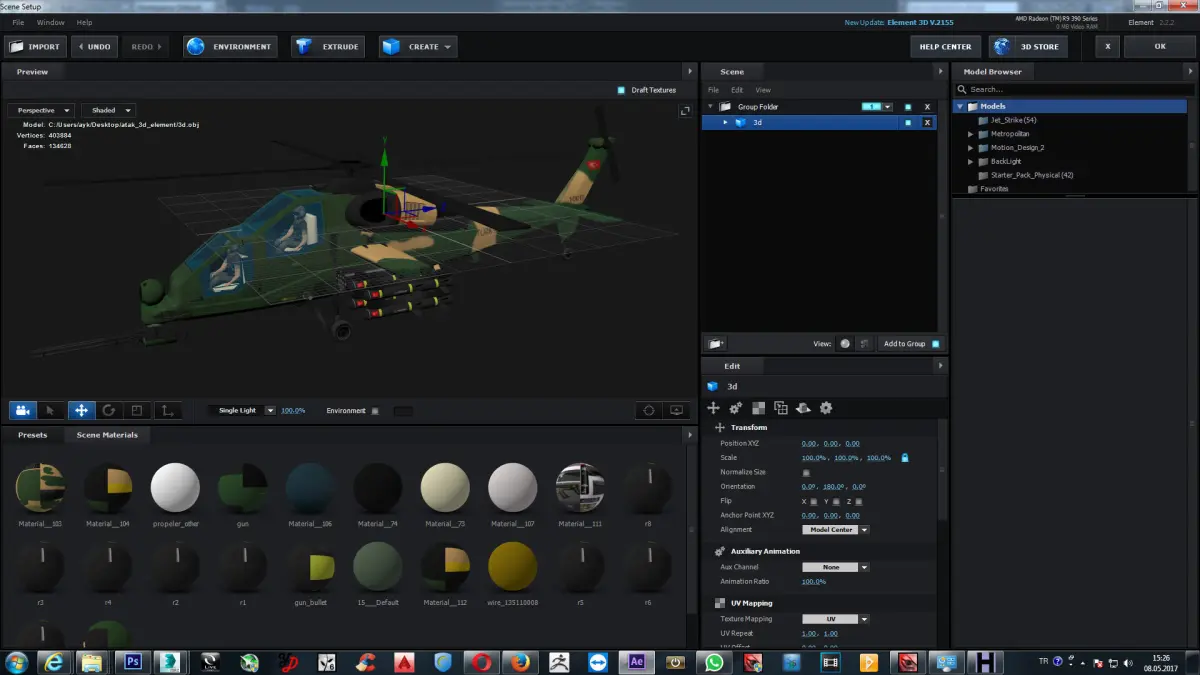Toggle the Flip Y checkbox
1200x675 pixels.
click(x=836, y=501)
